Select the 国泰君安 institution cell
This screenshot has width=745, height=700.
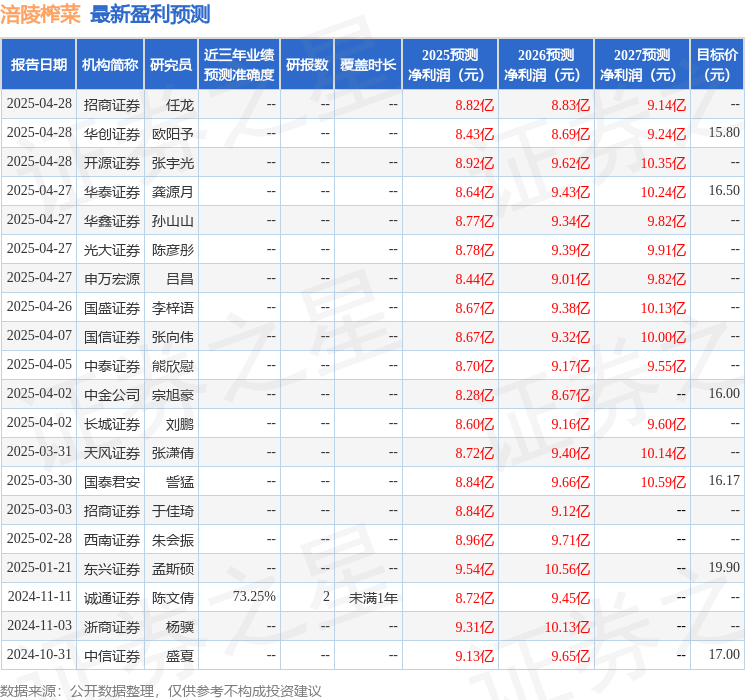(112, 482)
